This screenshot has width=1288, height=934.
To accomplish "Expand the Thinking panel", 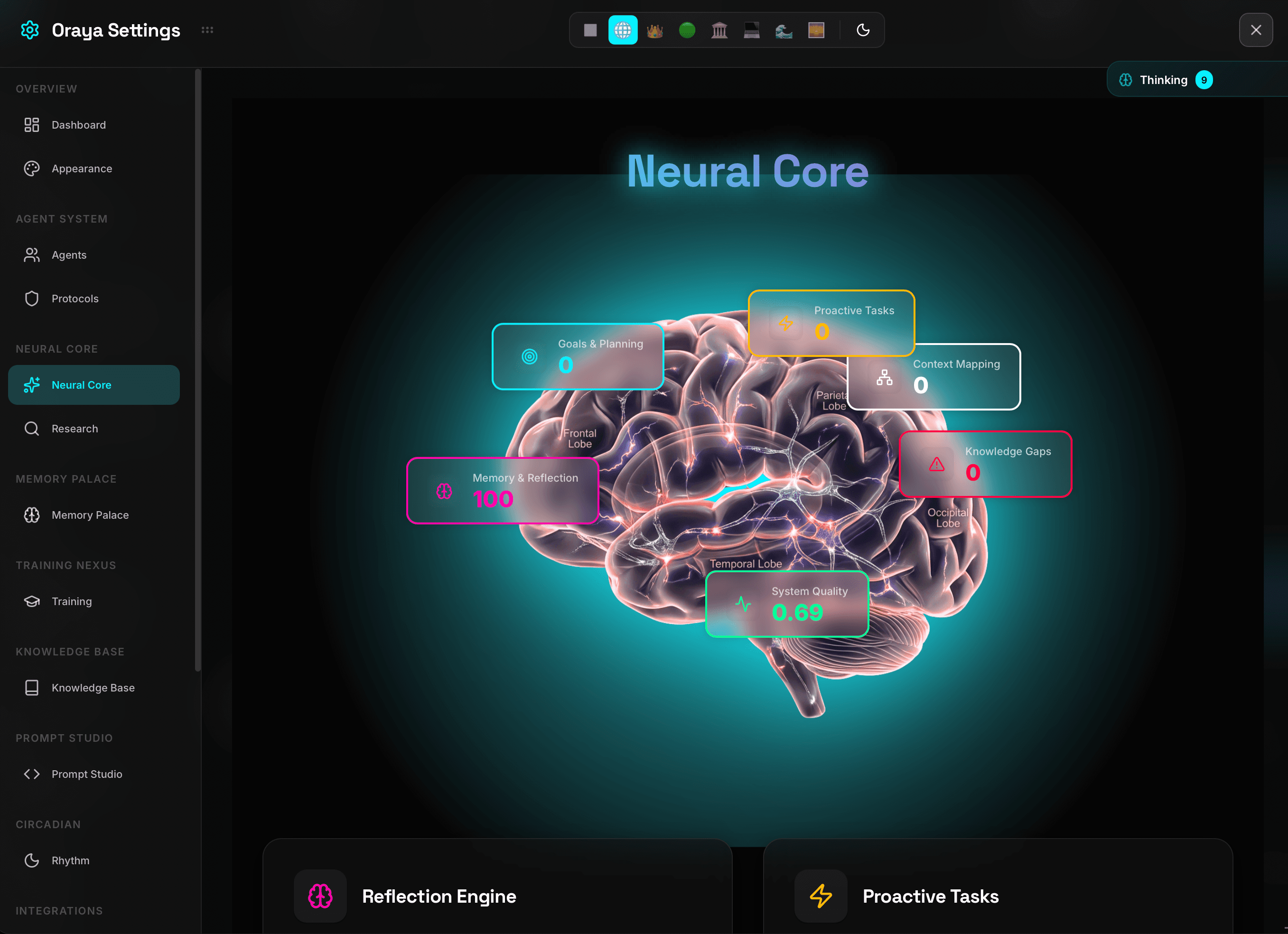I will pos(1163,79).
